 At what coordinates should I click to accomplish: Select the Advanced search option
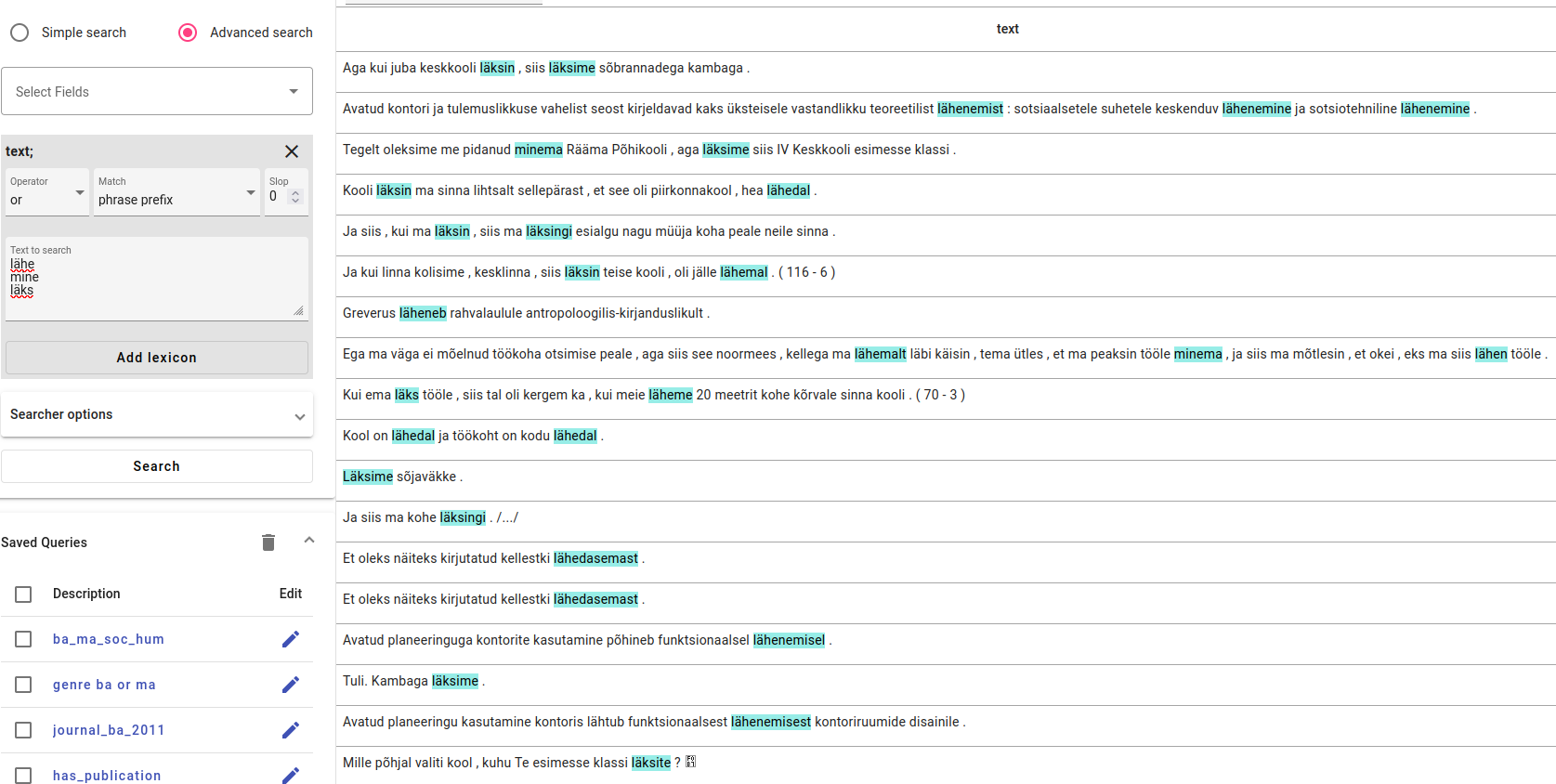pos(188,33)
